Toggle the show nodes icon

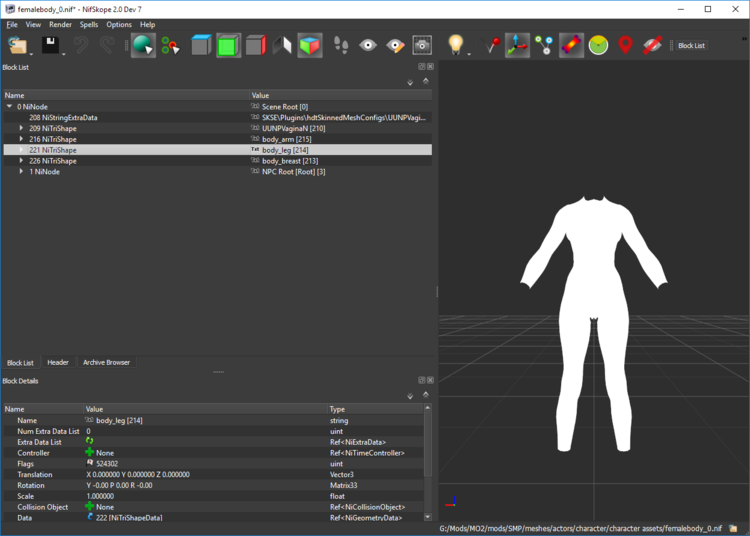[544, 45]
